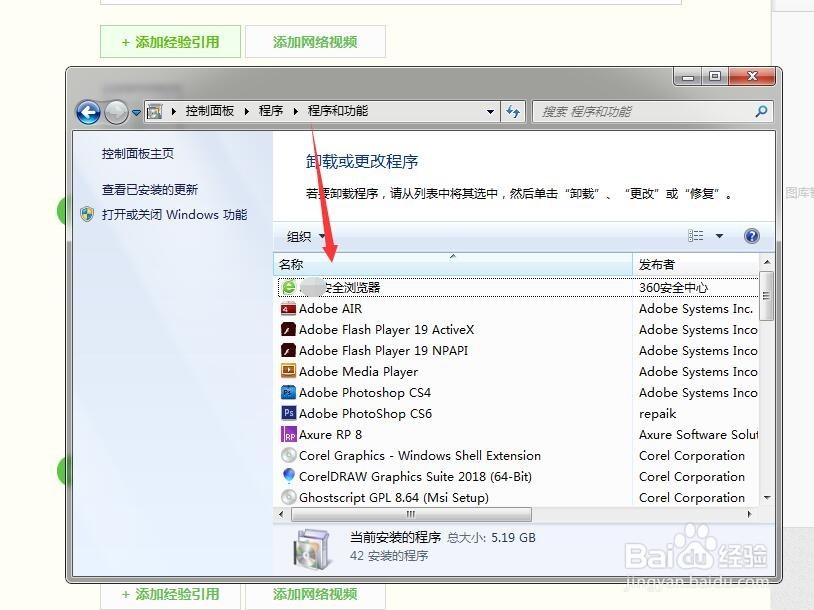The width and height of the screenshot is (814, 610).
Task: Click the refresh button next to address bar
Action: 513,111
